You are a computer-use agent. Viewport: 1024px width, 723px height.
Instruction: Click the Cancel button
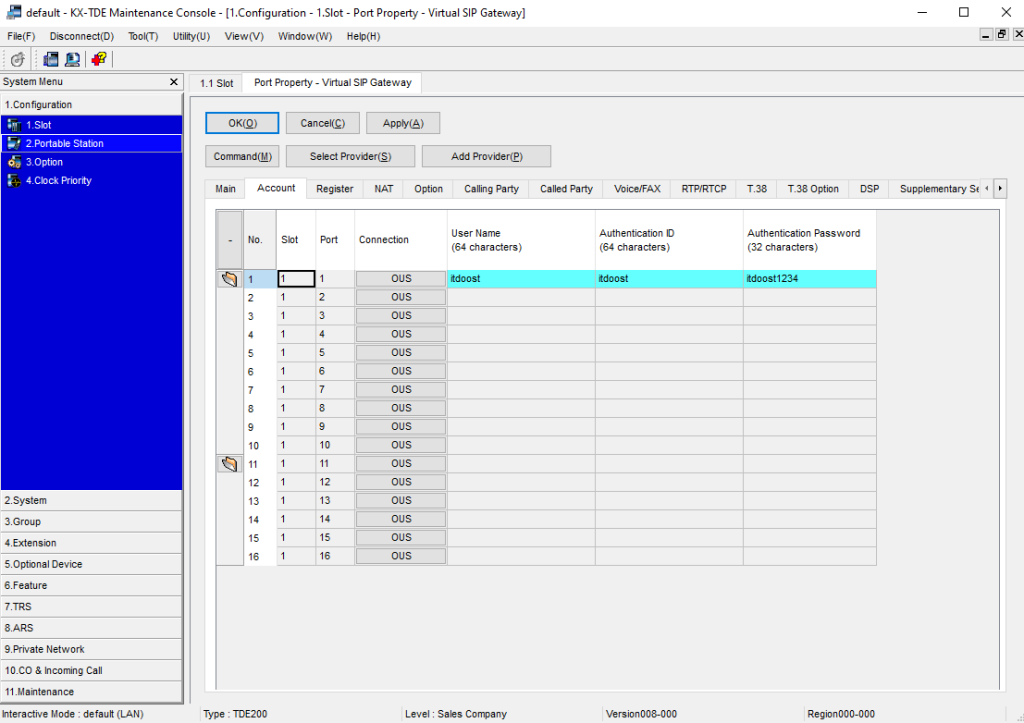pos(323,123)
